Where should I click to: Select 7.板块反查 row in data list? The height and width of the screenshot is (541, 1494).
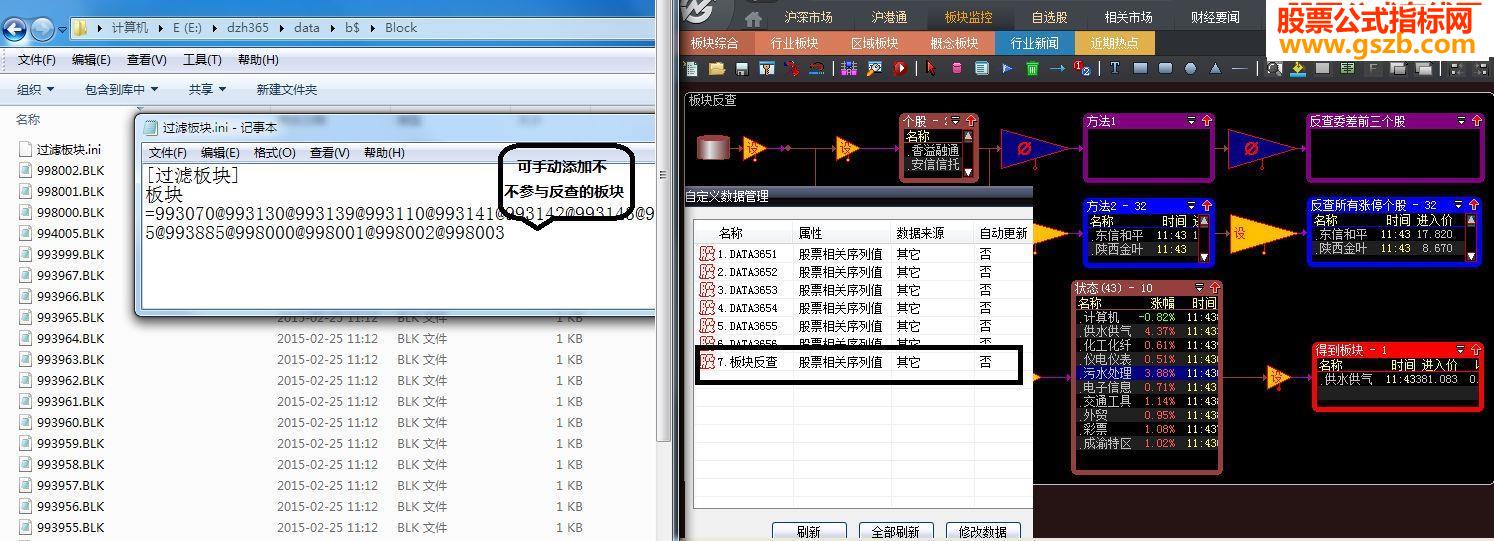864,363
